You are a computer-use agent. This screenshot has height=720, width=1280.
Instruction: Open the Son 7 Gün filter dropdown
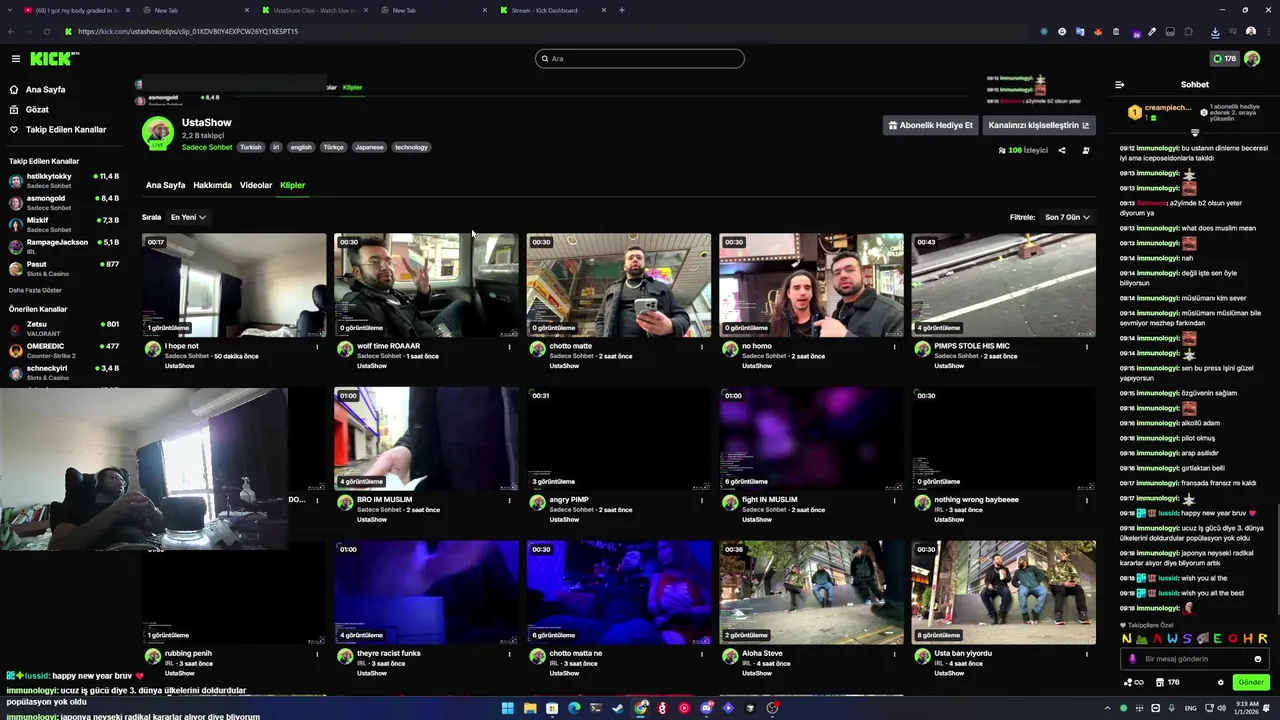pos(1067,217)
